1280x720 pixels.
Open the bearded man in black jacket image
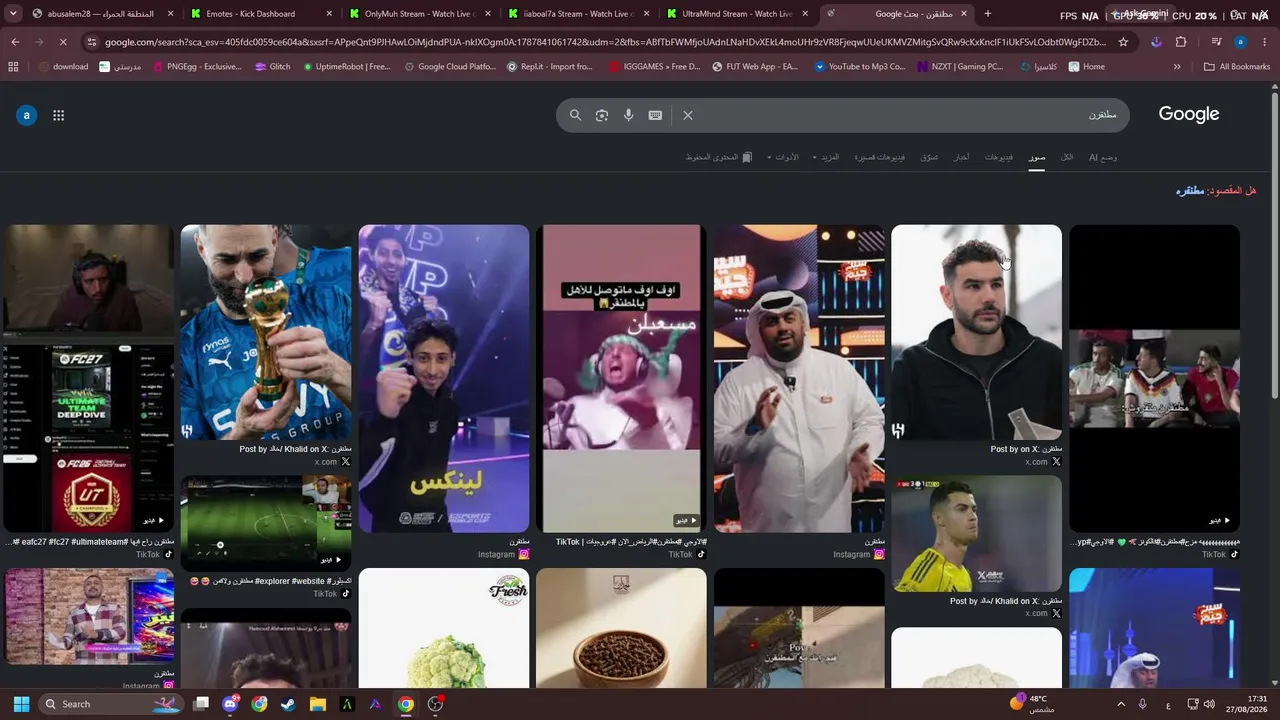pyautogui.click(x=976, y=332)
